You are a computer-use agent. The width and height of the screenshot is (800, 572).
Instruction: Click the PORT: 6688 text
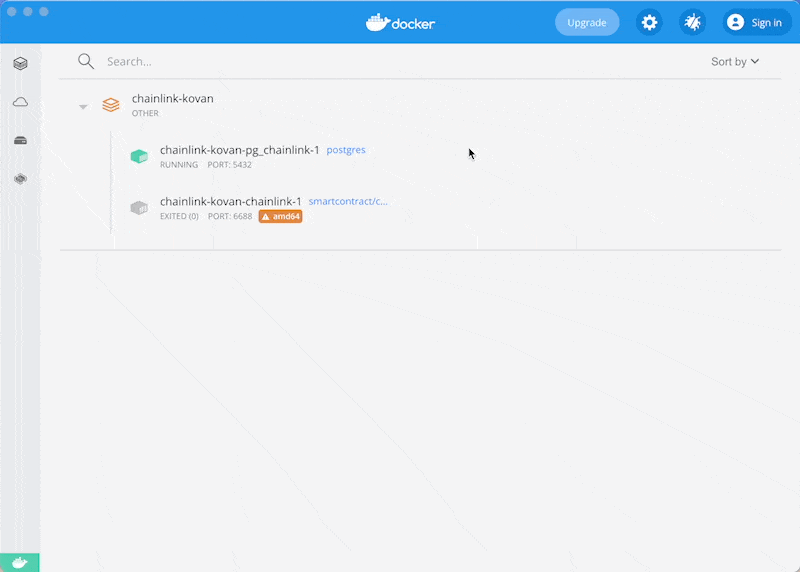click(x=230, y=216)
